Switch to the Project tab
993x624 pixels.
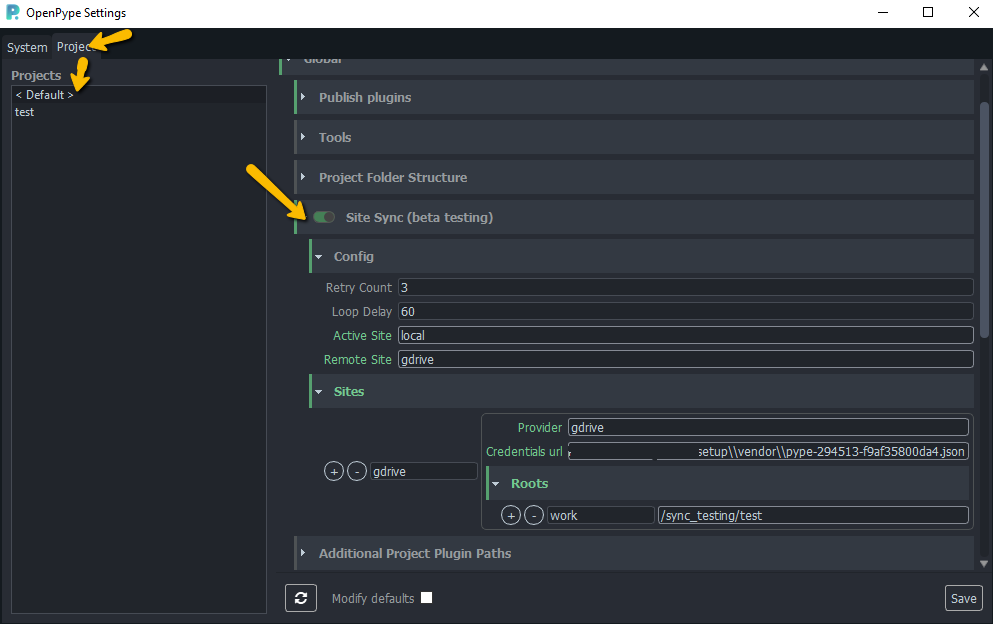(x=76, y=47)
